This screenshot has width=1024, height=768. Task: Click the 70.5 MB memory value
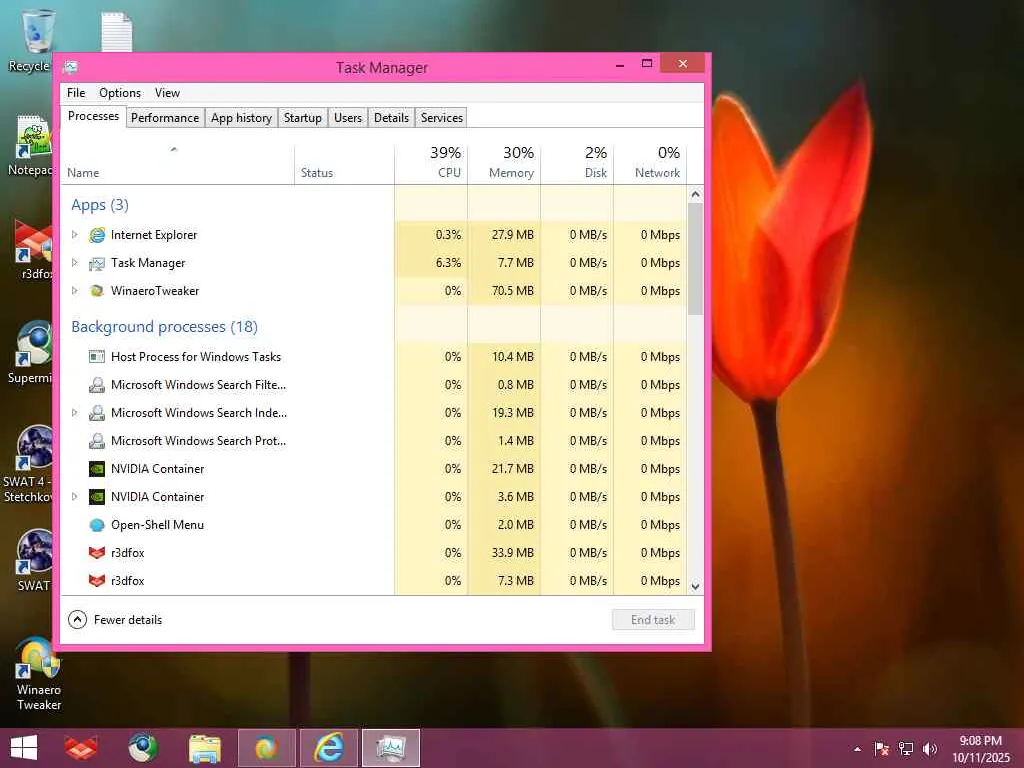[513, 291]
